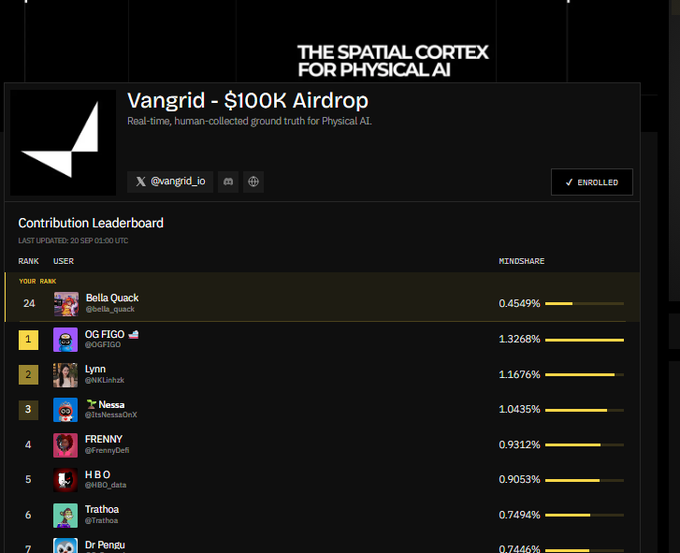Click the Enrolled button
680x553 pixels.
pos(592,182)
